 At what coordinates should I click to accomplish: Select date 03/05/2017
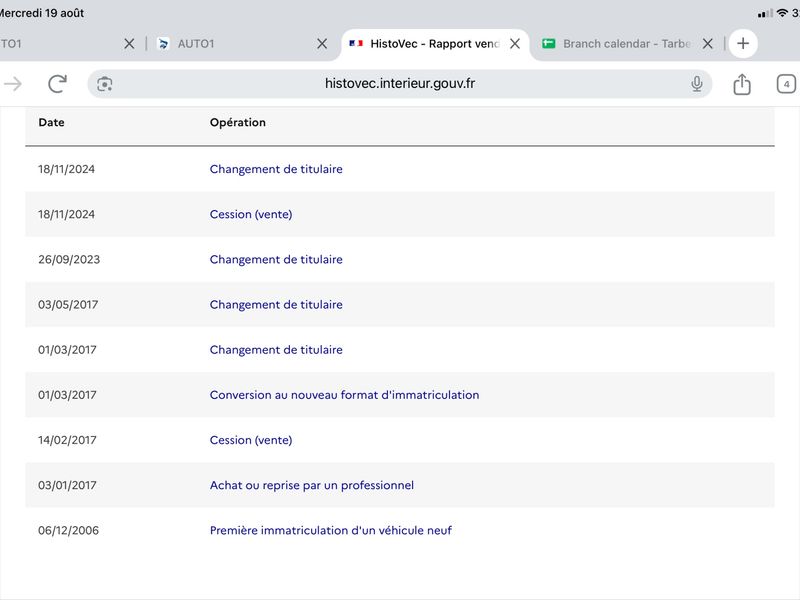(68, 305)
